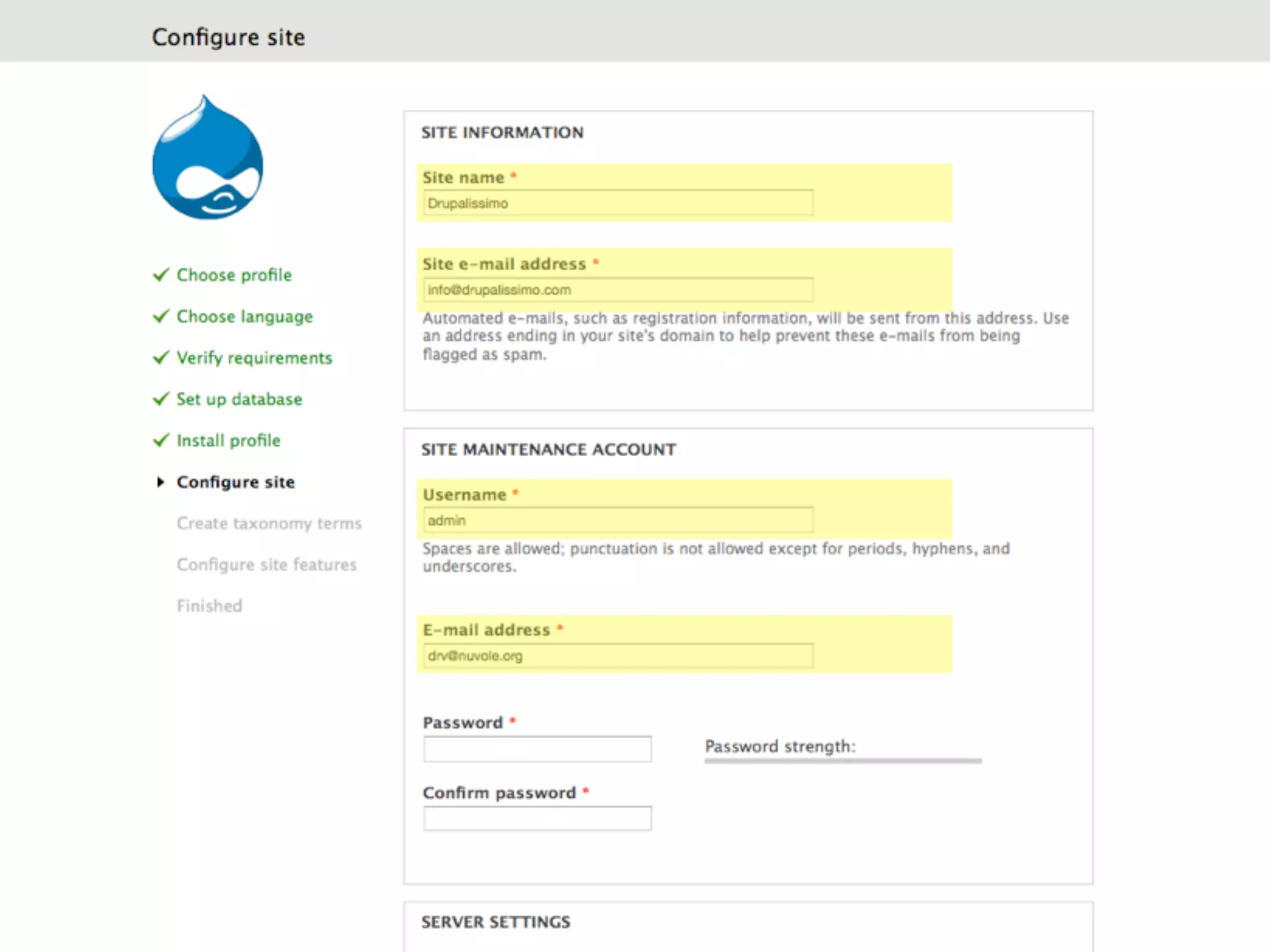Click the checkmark next to Set up database
Image resolution: width=1270 pixels, height=952 pixels.
click(161, 399)
